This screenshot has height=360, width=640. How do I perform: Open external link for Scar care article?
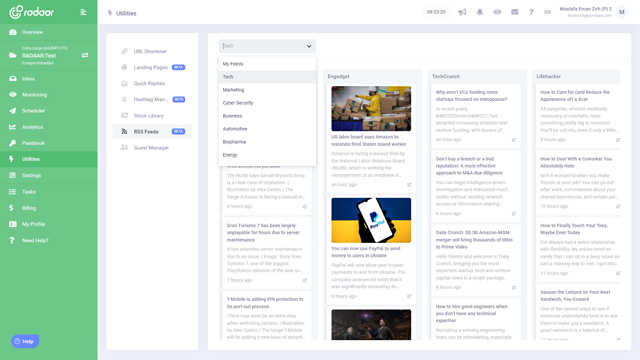[618, 140]
